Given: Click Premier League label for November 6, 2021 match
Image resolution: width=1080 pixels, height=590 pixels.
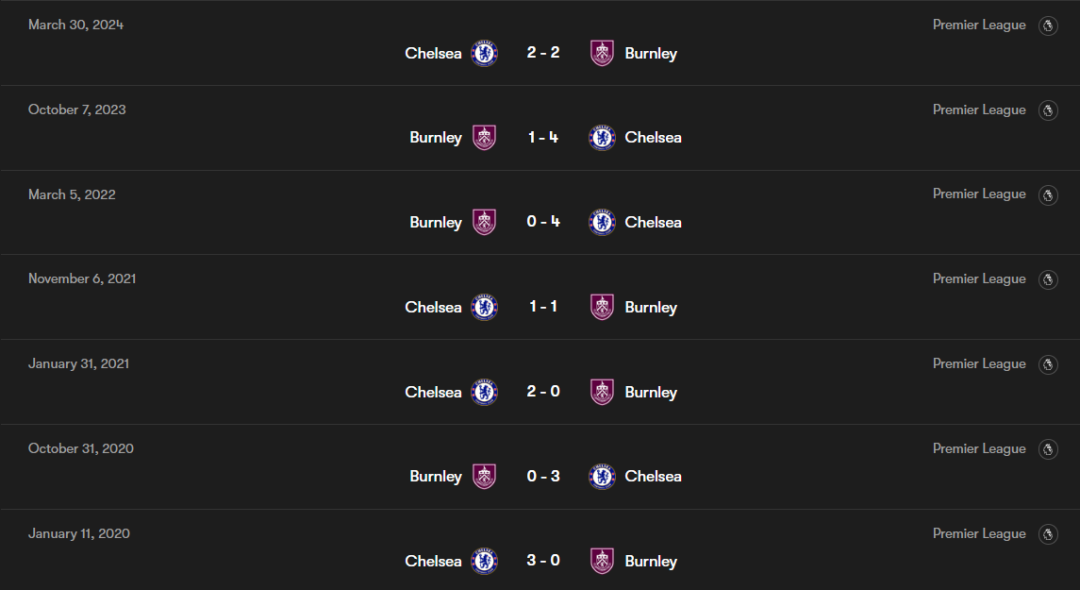Looking at the screenshot, I should pos(979,279).
